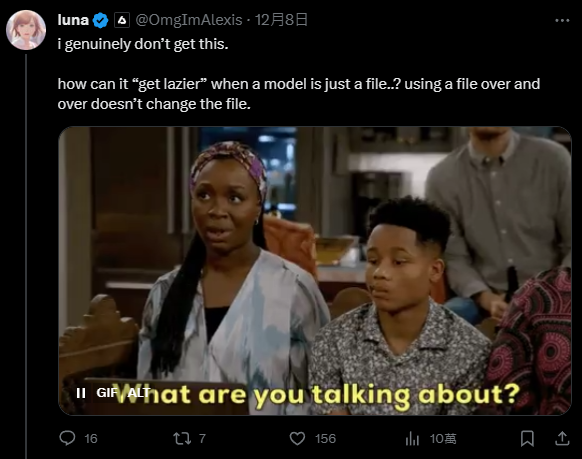This screenshot has height=459, width=582.
Task: View post analytics bar chart icon
Action: click(412, 439)
